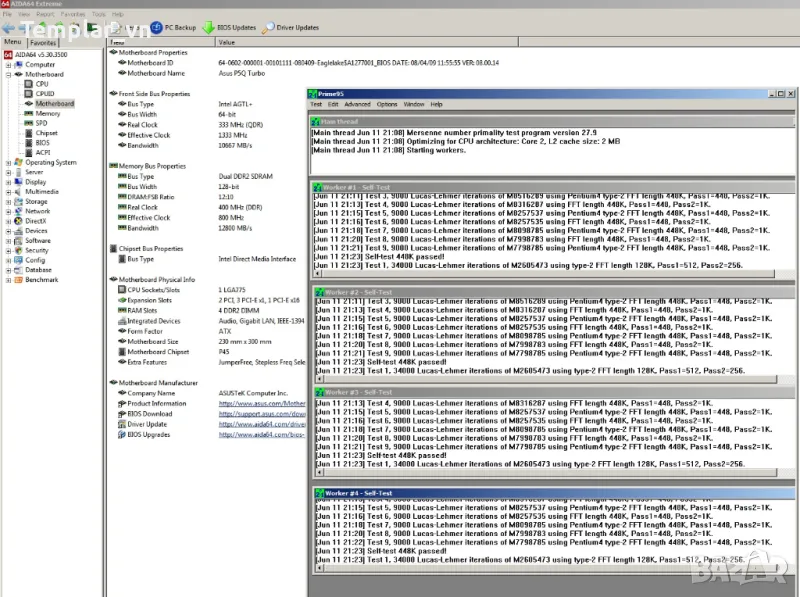Click the Driver Updates magnifier icon

pos(269,28)
